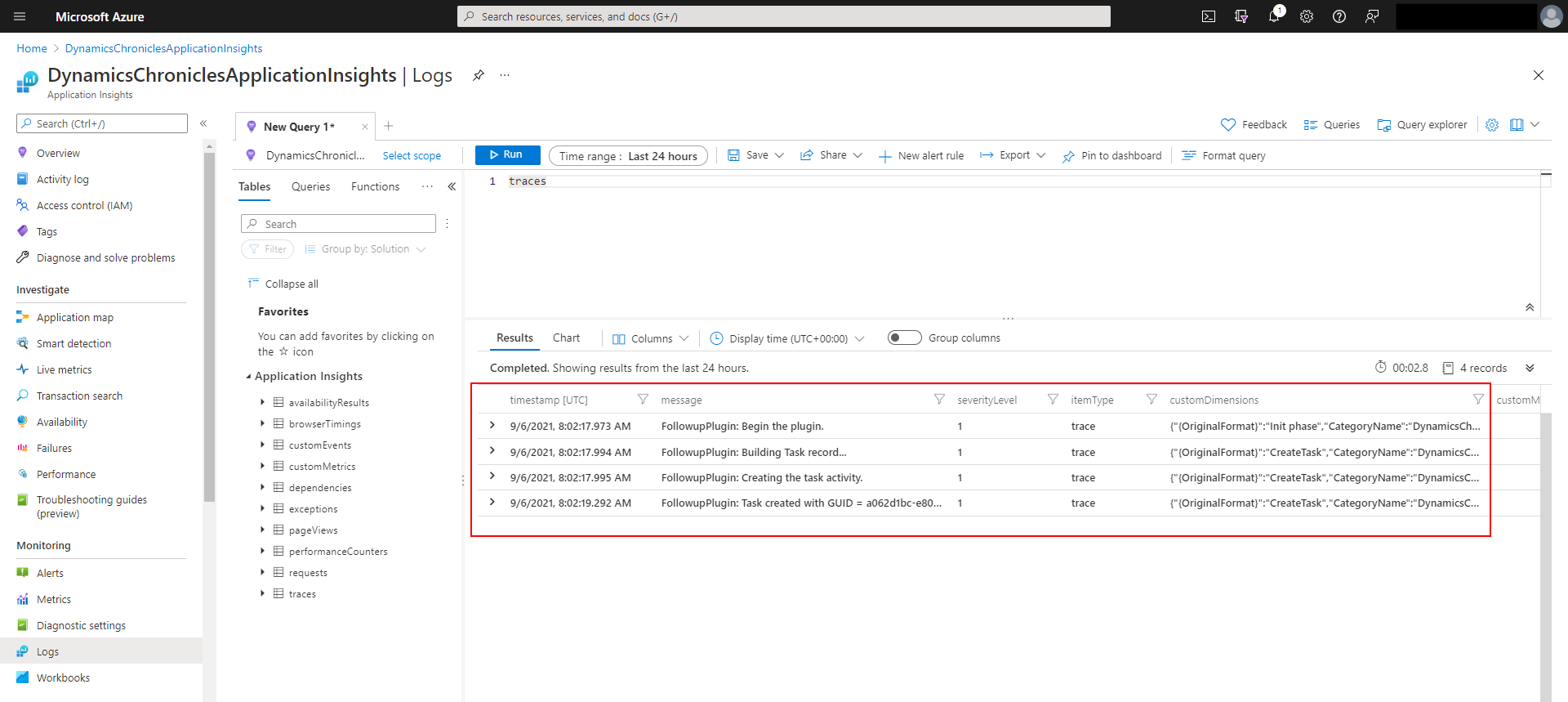The width and height of the screenshot is (1568, 702).
Task: Filter the timestamp column
Action: coord(644,400)
